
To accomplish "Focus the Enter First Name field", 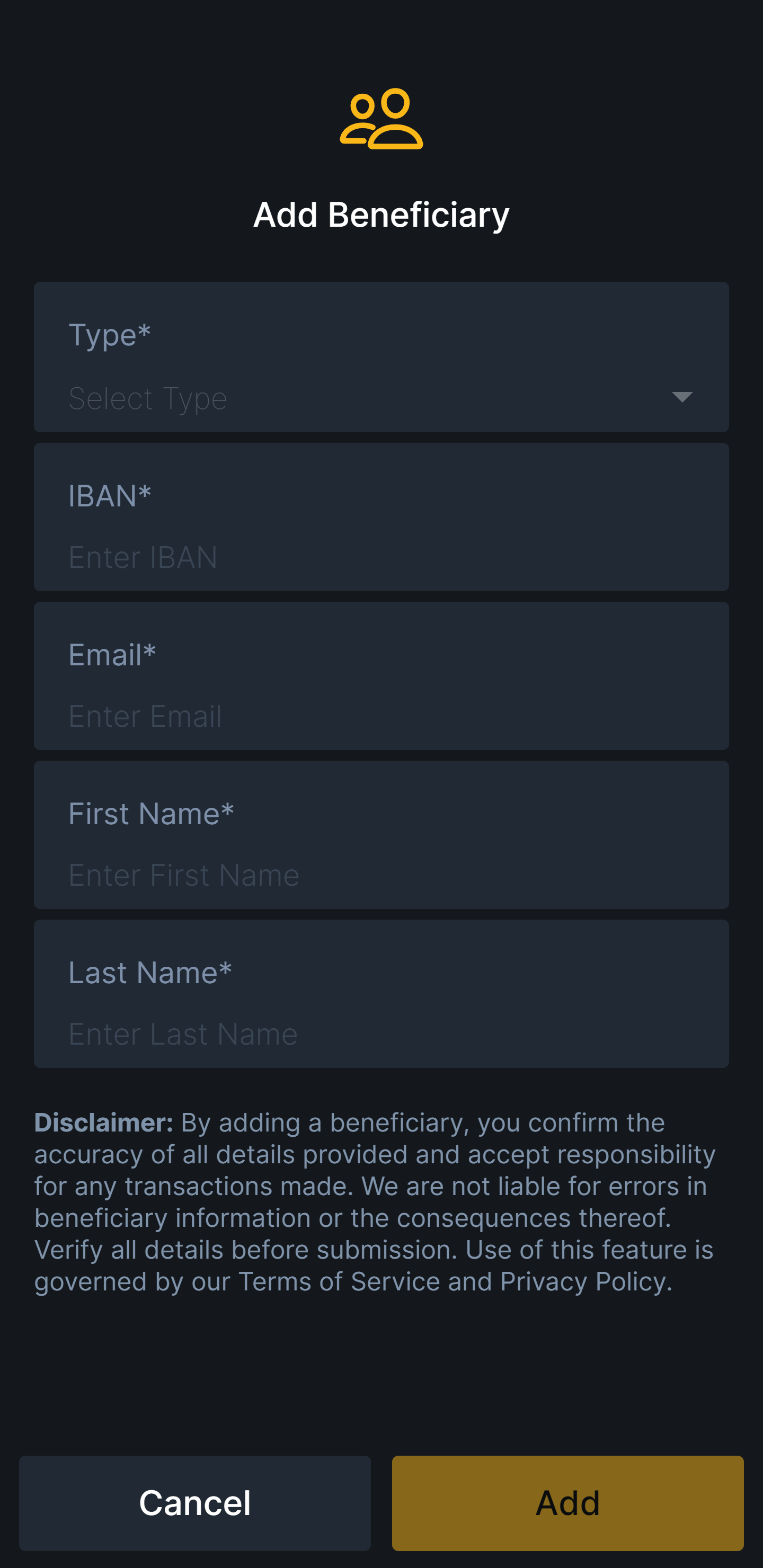I will tap(366, 875).
